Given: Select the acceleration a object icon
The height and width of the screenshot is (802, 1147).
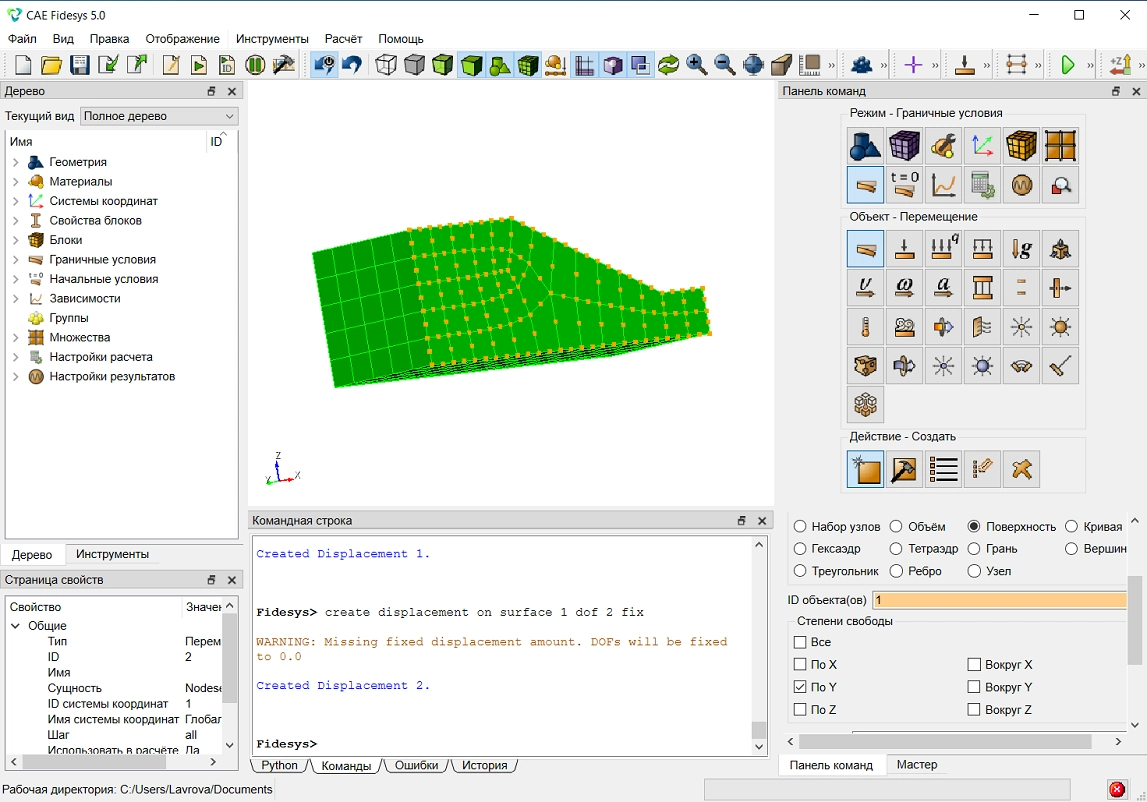Looking at the screenshot, I should 944,288.
